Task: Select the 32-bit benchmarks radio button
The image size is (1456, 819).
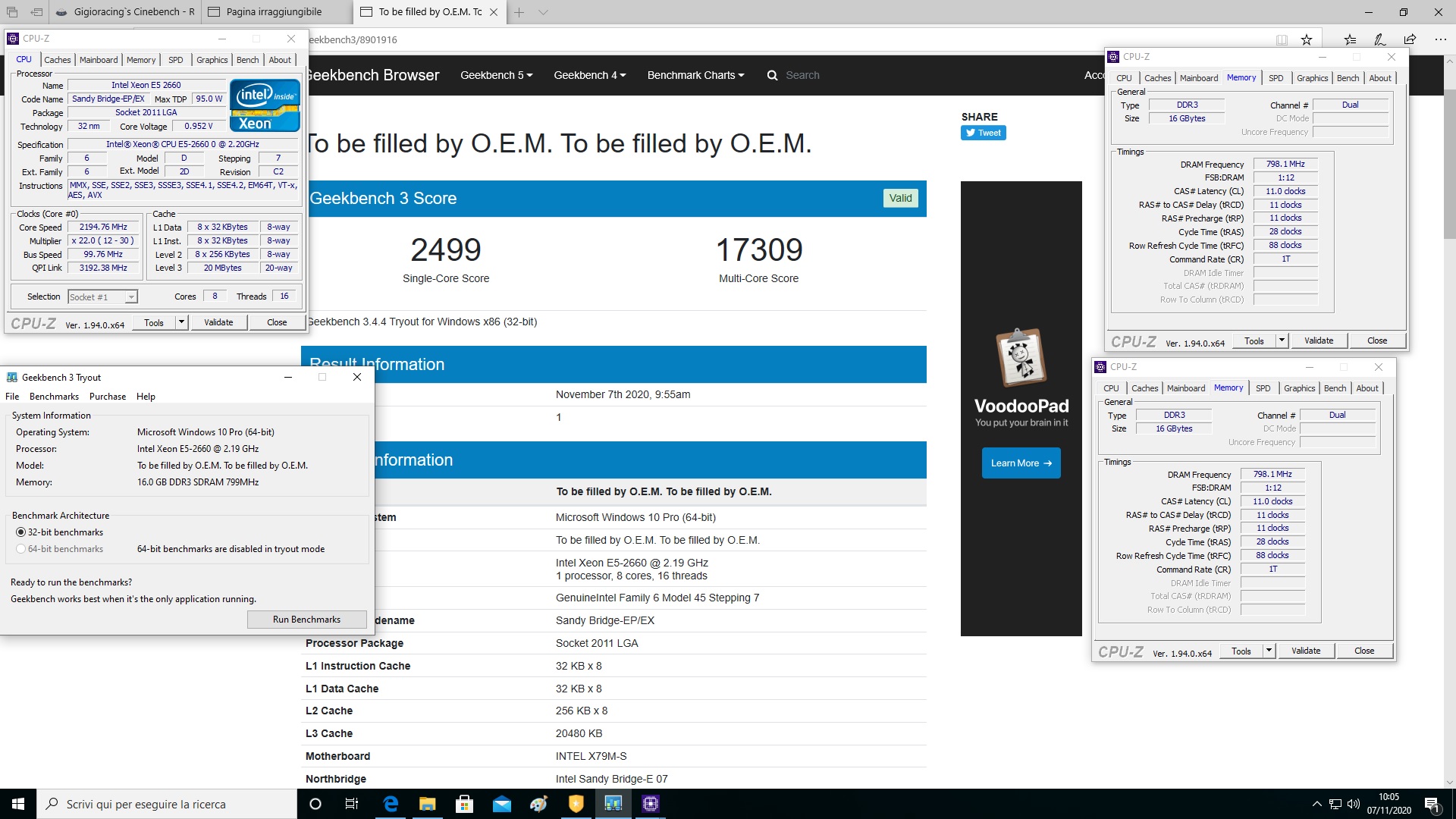Action: [20, 532]
